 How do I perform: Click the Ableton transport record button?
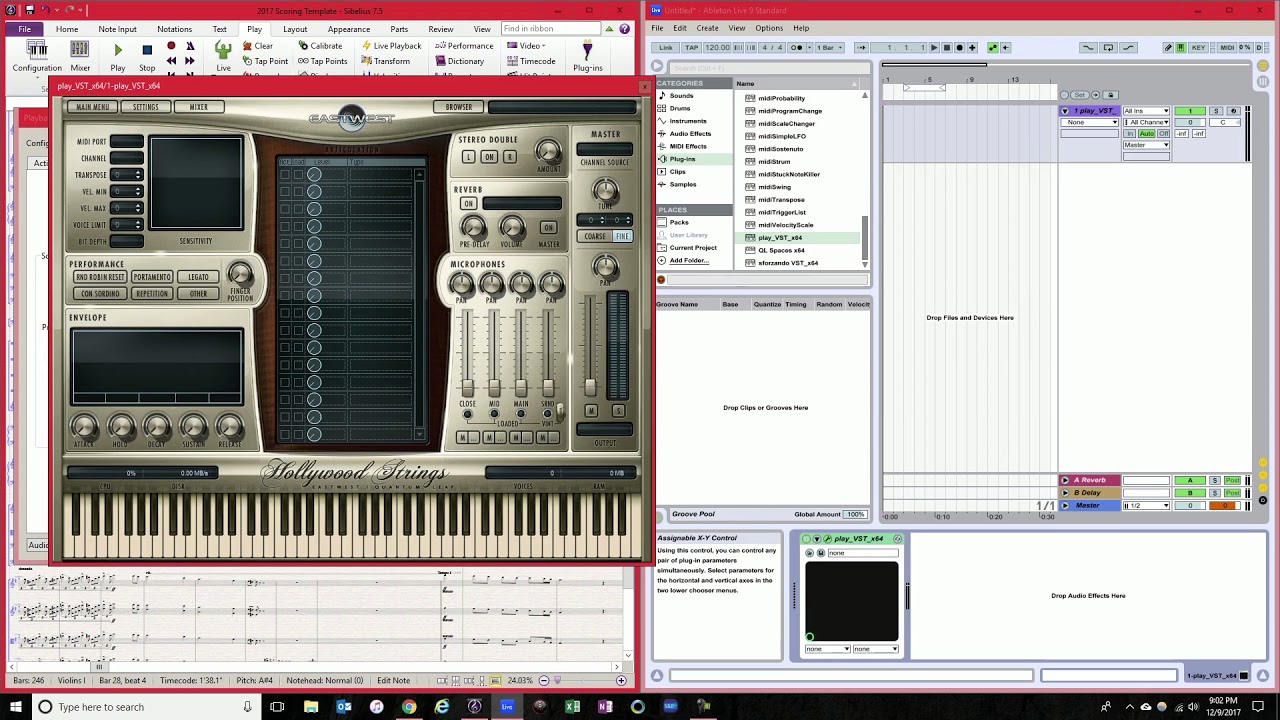(958, 48)
